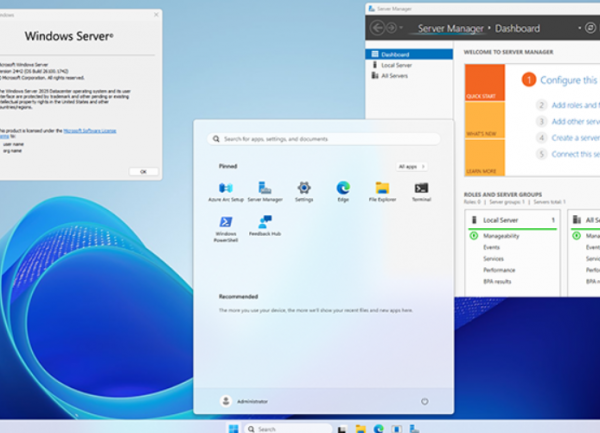Select Dashboard in Server Manager sidebar
Viewport: 600px width, 433px height.
(x=409, y=54)
